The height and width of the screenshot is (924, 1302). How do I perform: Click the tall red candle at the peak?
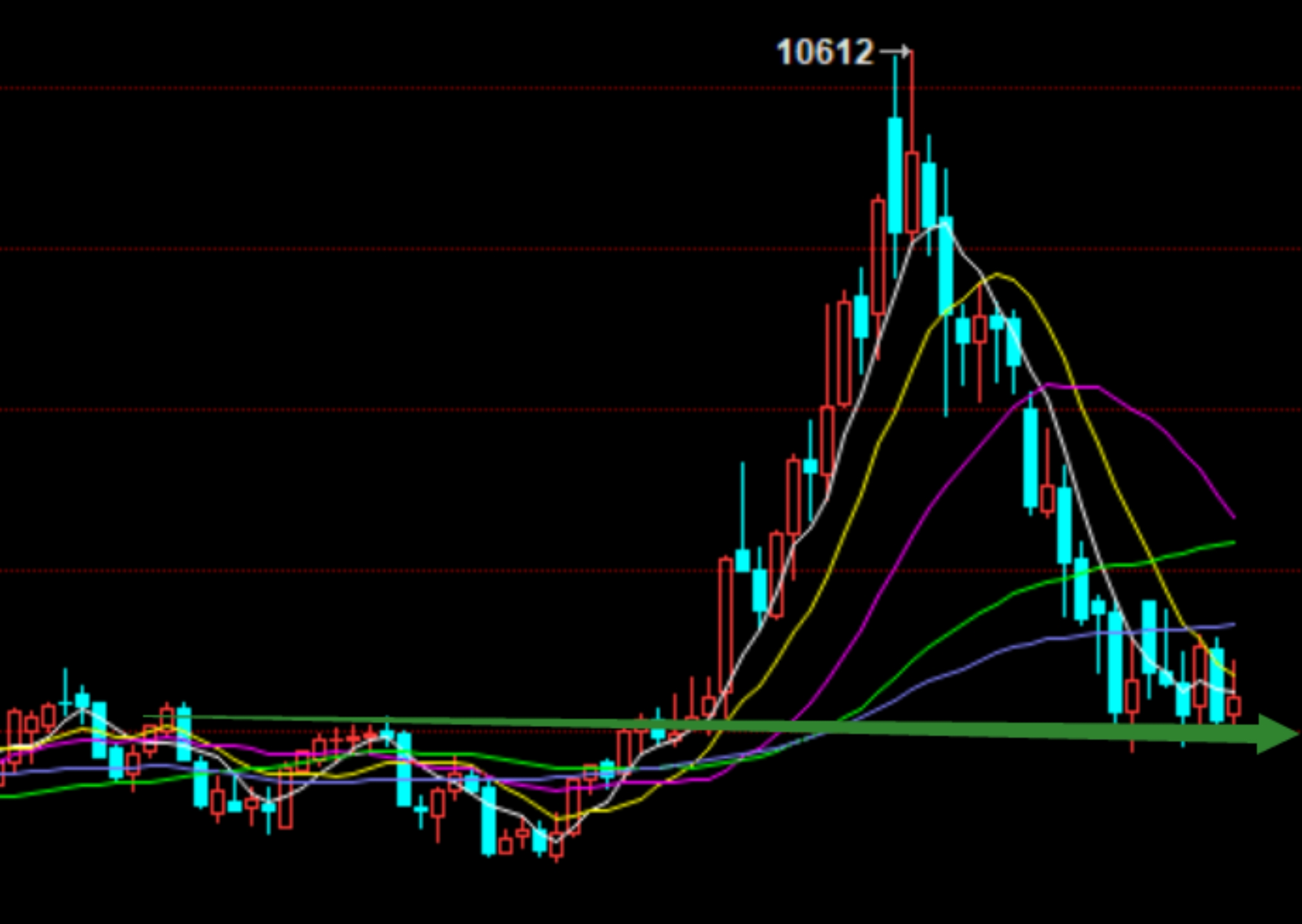(912, 191)
